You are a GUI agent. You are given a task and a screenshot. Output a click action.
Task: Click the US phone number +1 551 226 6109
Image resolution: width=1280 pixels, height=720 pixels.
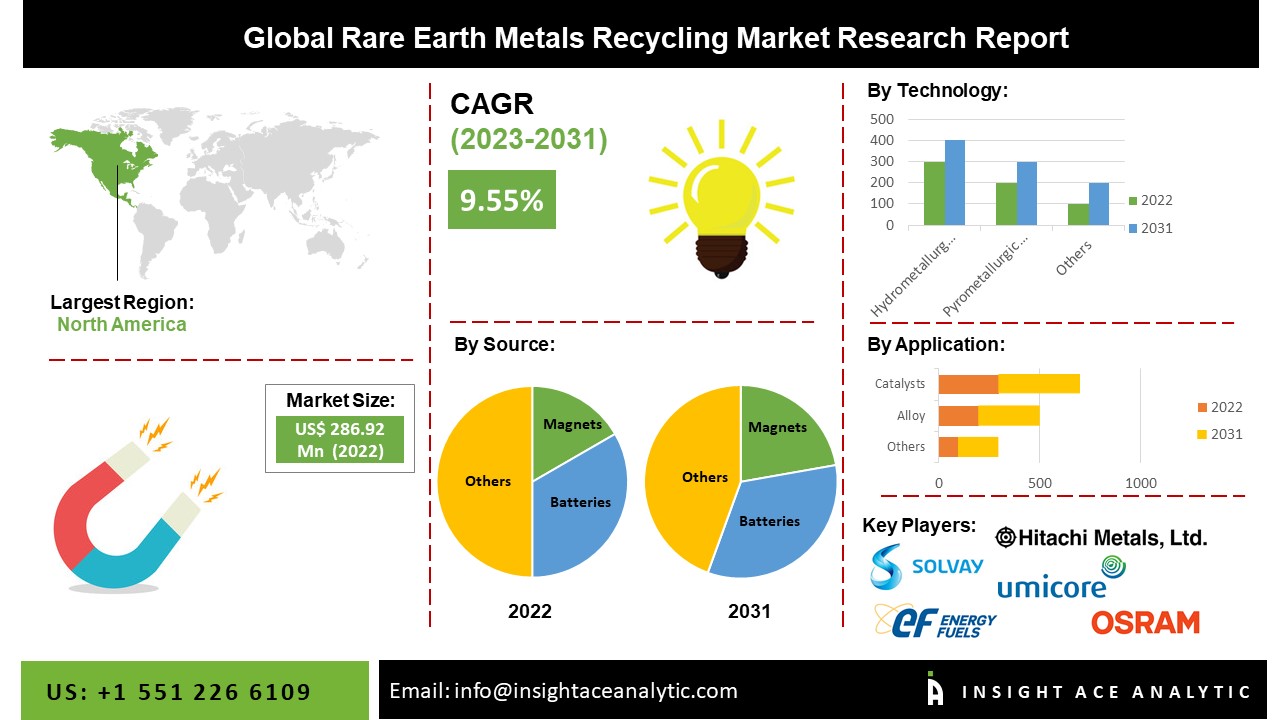click(180, 691)
